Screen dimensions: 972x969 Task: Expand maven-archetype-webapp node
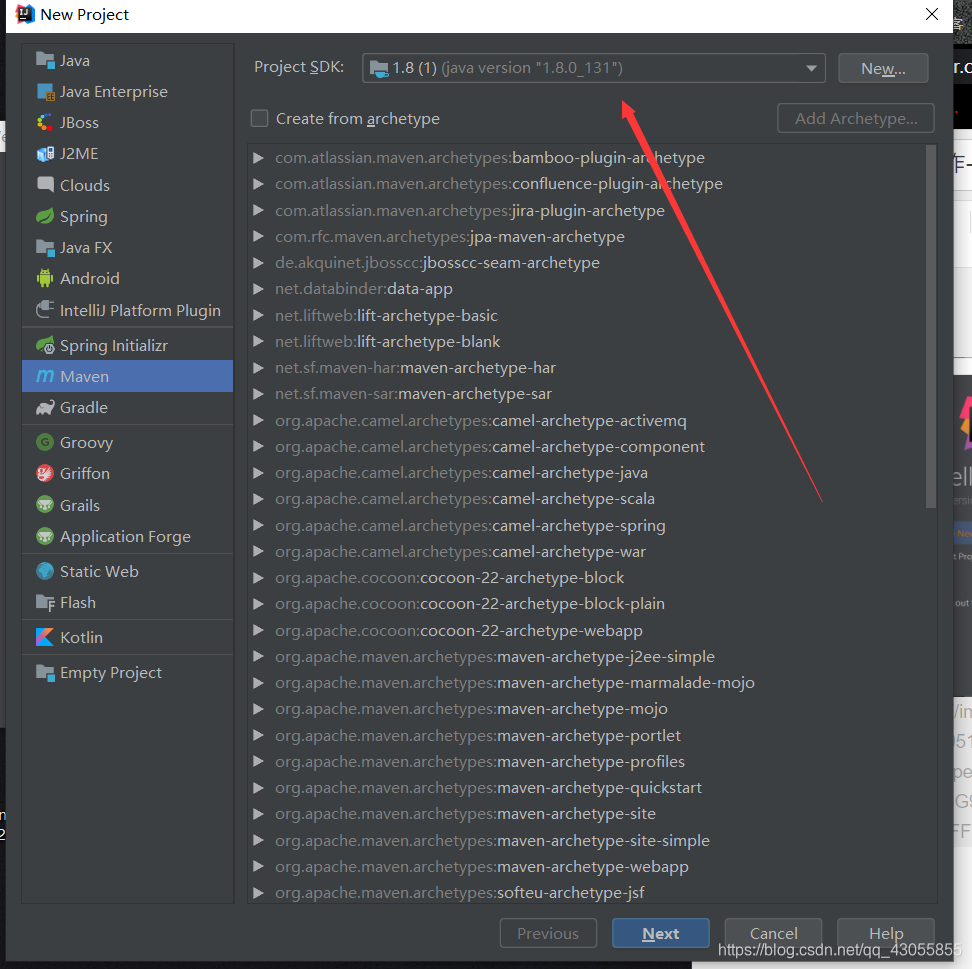pos(258,867)
